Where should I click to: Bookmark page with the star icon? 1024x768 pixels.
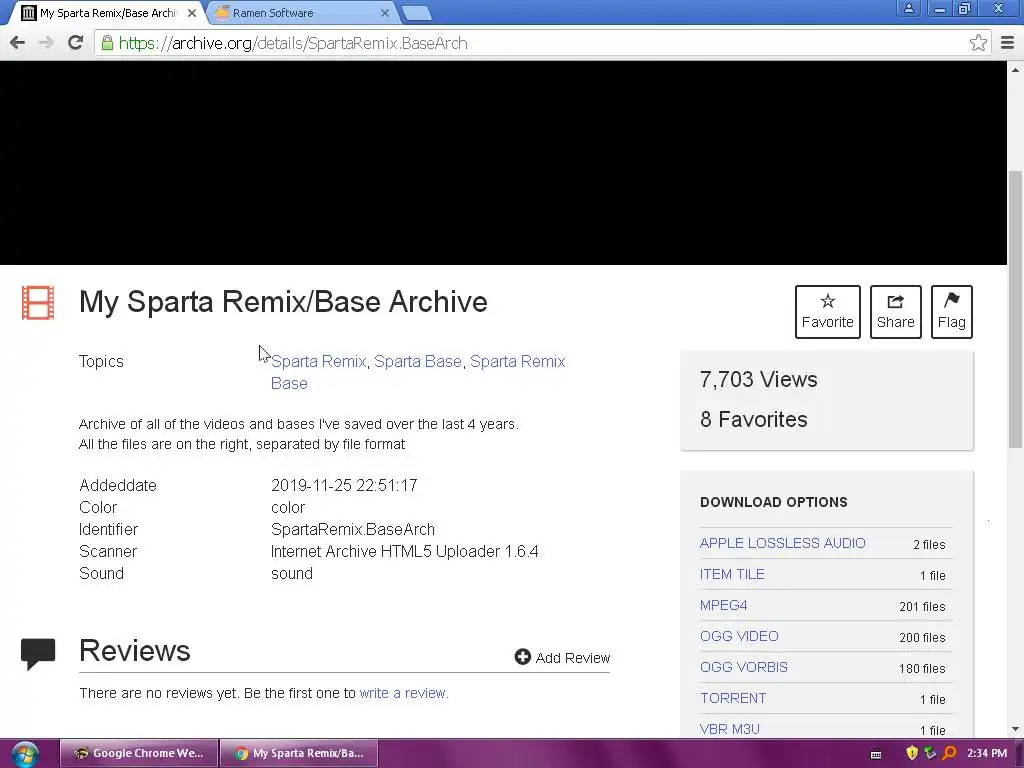click(978, 43)
